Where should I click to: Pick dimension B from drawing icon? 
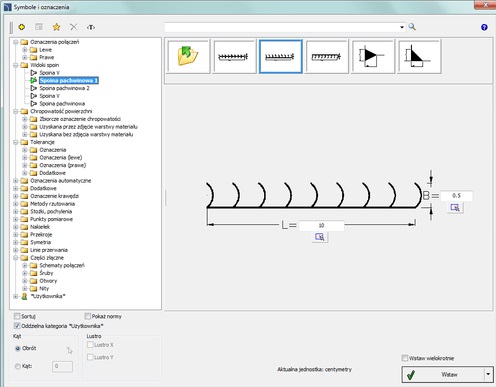point(455,208)
